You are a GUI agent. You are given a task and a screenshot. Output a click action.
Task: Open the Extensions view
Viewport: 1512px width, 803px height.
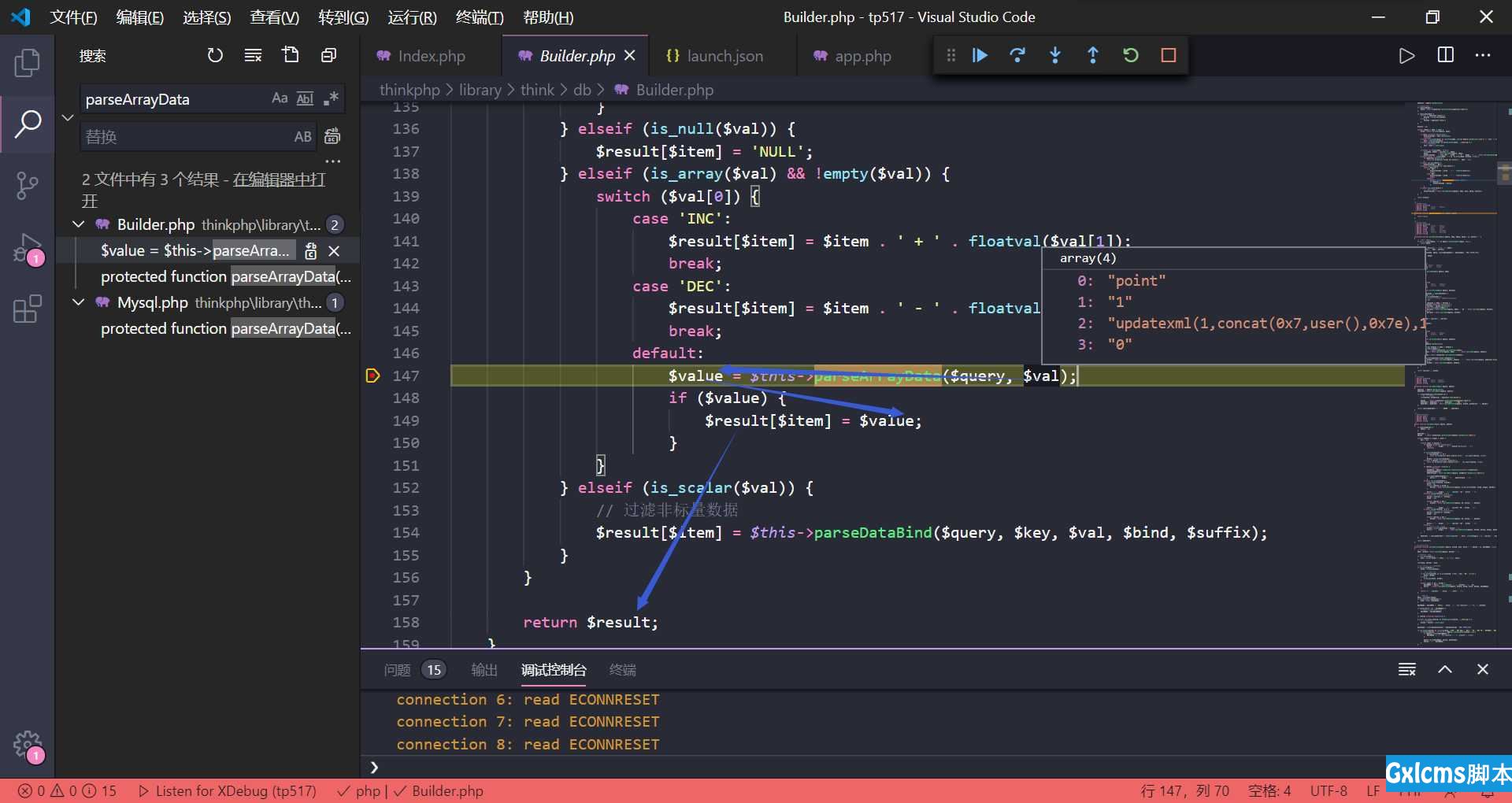[x=27, y=309]
